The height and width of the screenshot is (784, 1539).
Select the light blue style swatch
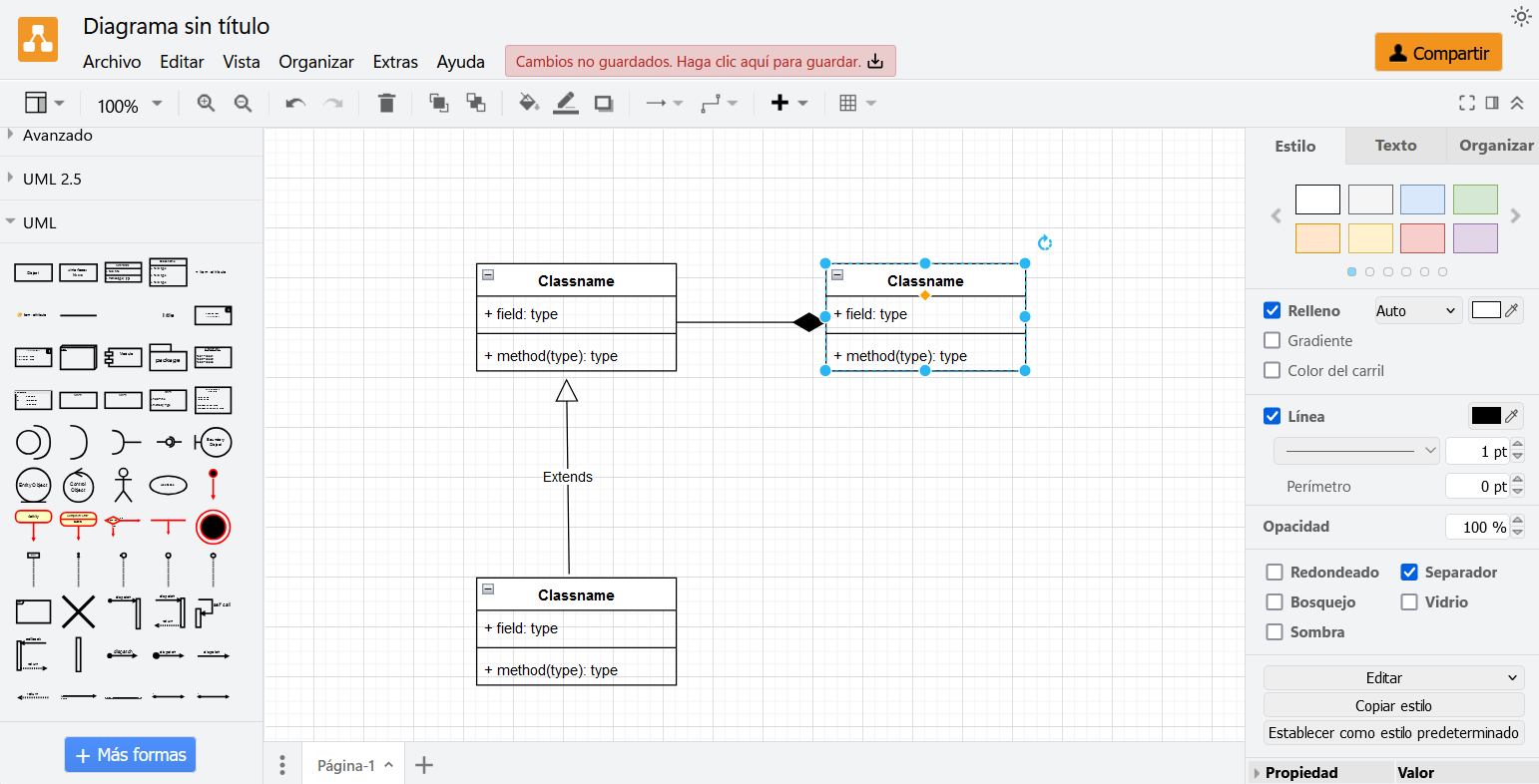point(1422,199)
